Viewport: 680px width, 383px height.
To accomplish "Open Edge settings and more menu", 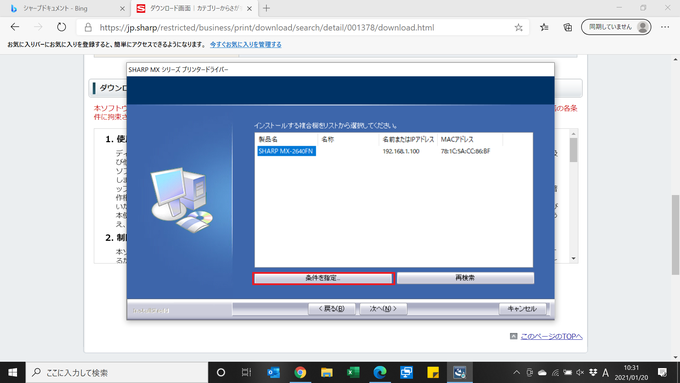I will pos(665,27).
